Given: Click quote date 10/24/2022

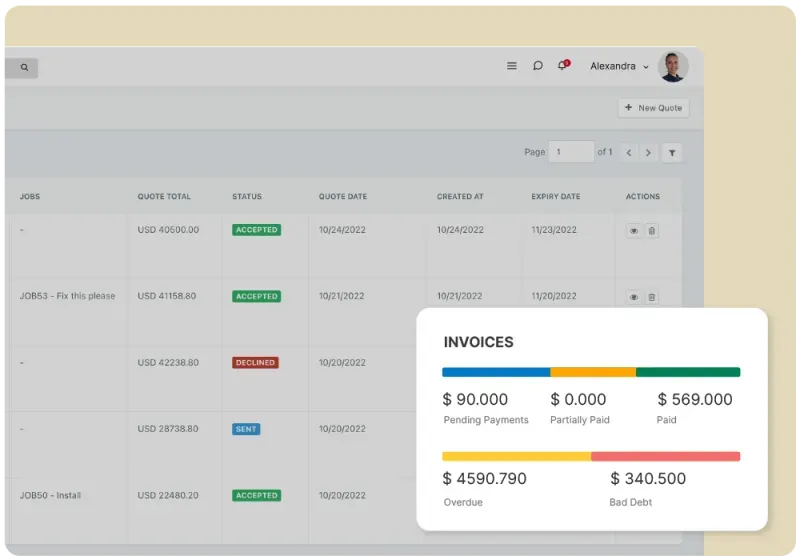Looking at the screenshot, I should [x=342, y=230].
